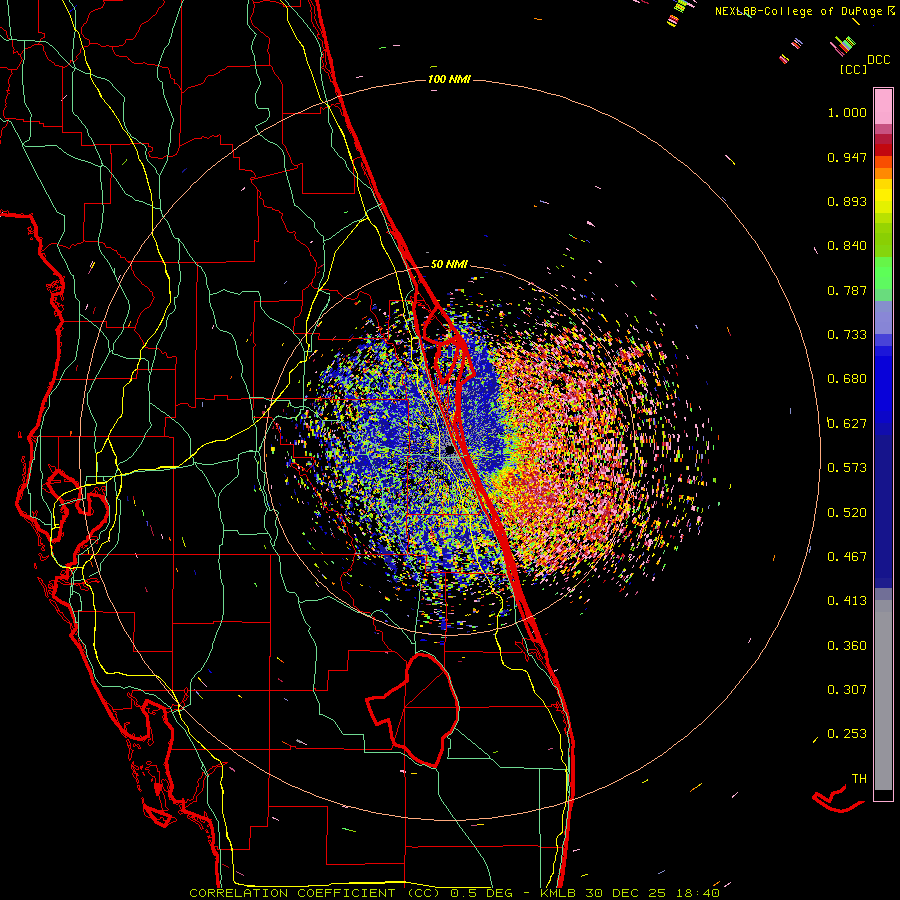Select the 0.253 scale value
Screen dimensions: 900x900
(847, 734)
